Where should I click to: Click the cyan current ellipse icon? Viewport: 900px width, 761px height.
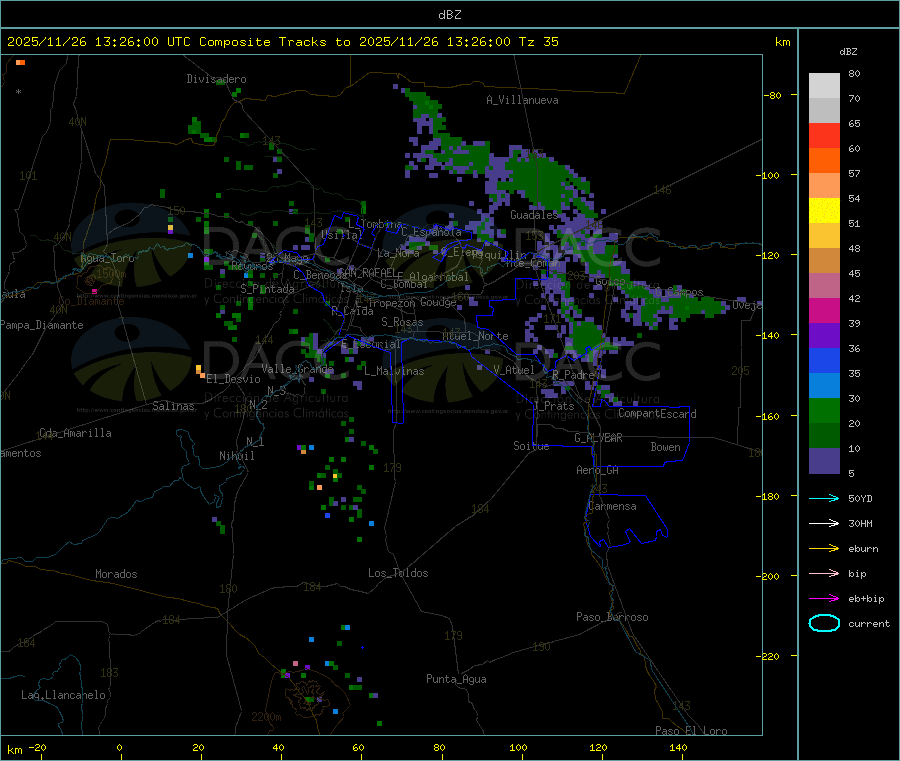pos(824,623)
